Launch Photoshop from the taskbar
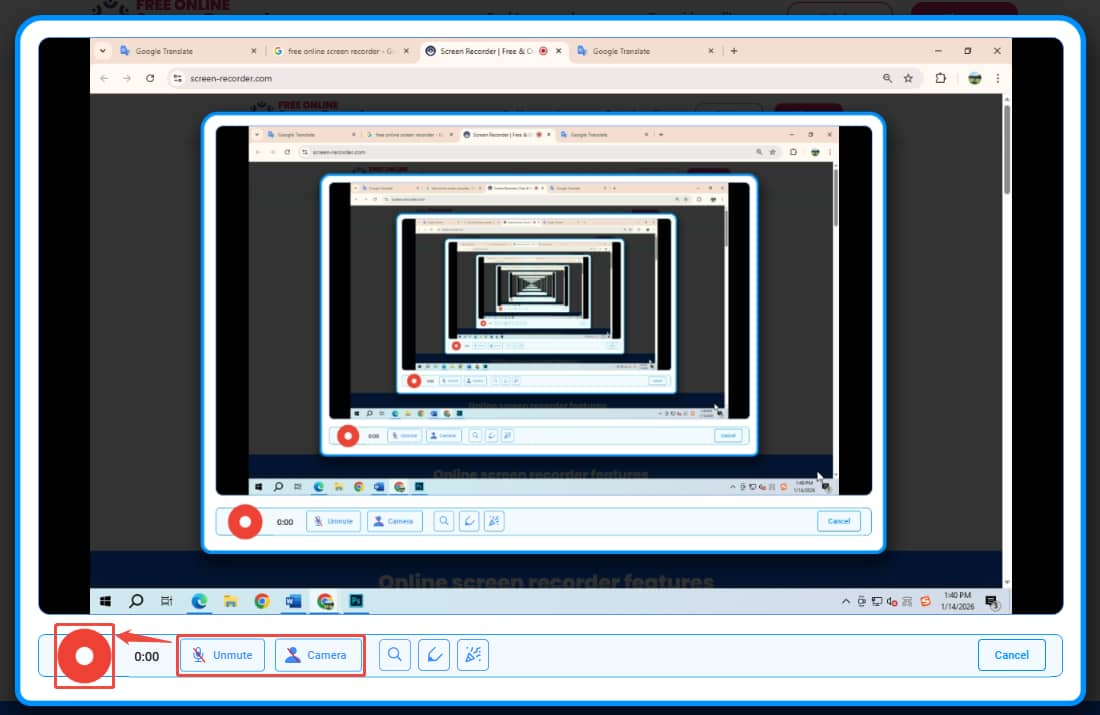Image resolution: width=1100 pixels, height=715 pixels. [358, 601]
